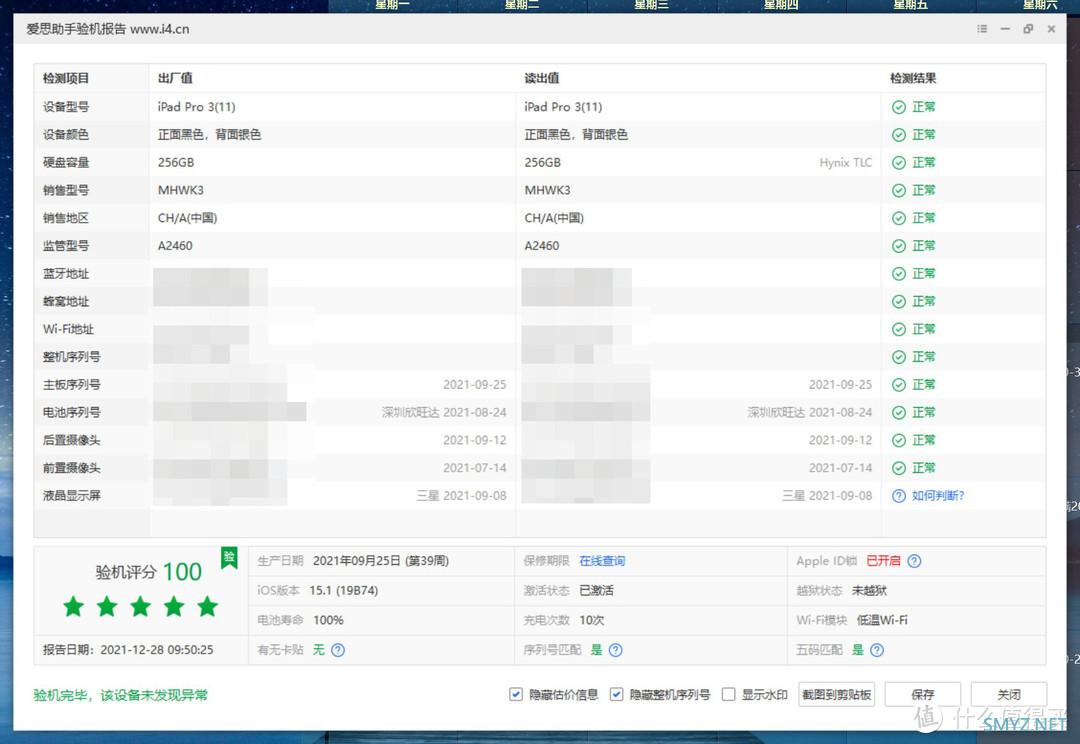Click the help icon next to 有无卡贴
This screenshot has height=744, width=1080.
pos(338,650)
